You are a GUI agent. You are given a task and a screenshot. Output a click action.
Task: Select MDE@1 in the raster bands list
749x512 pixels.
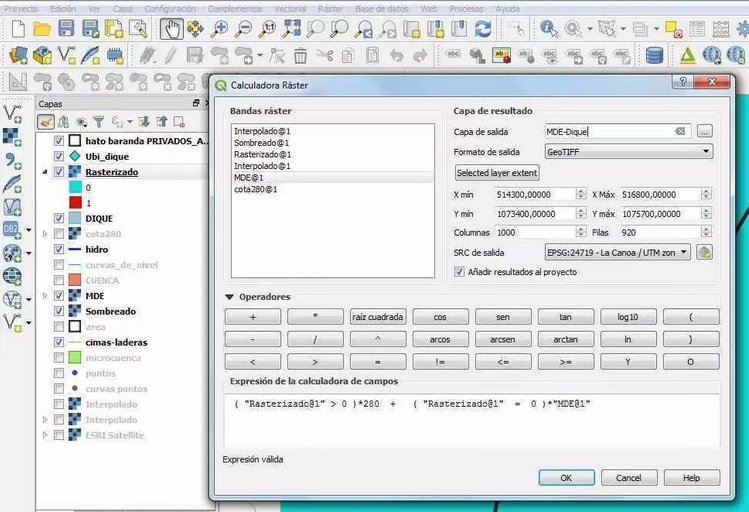coord(249,177)
